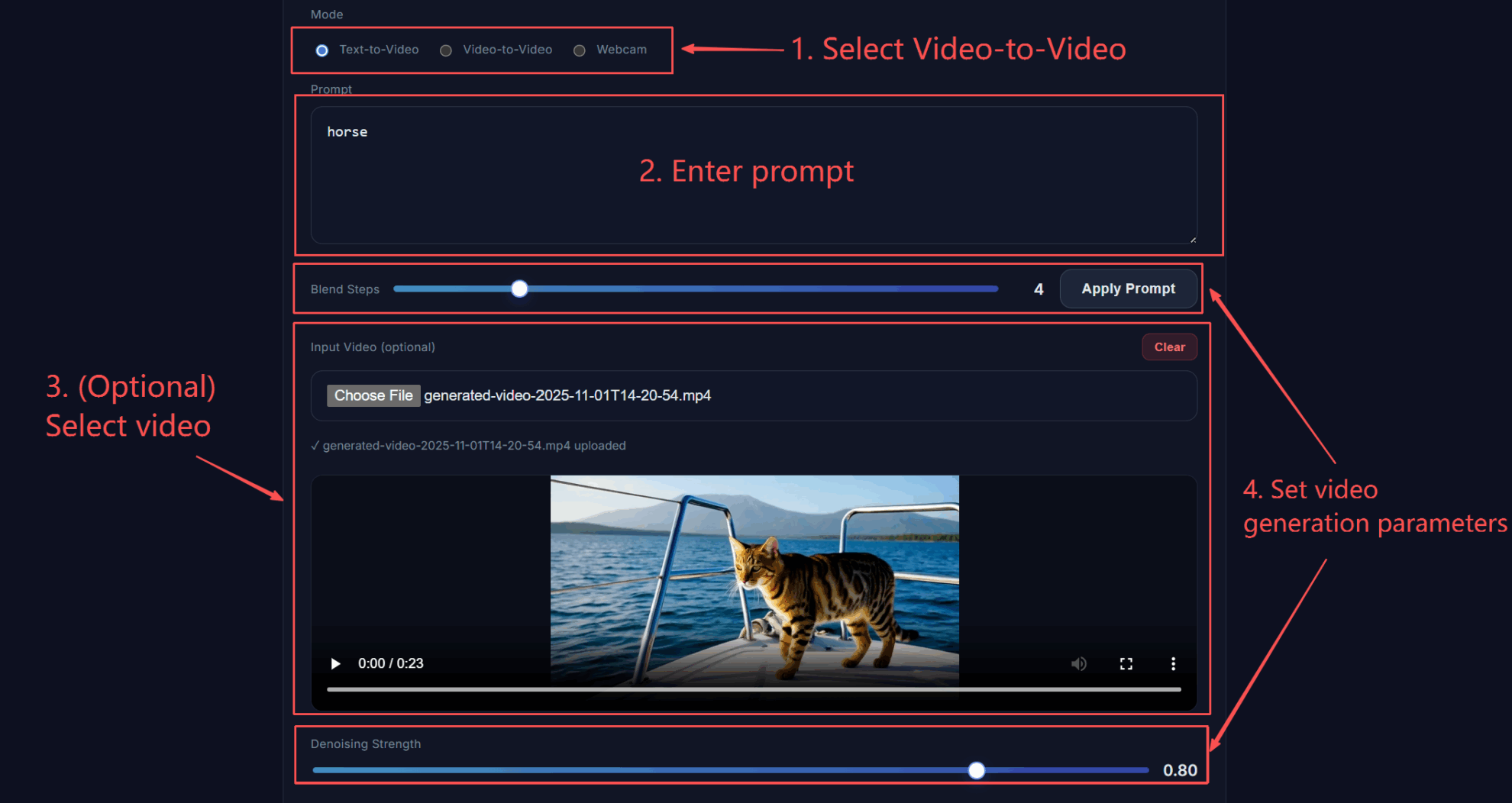
Task: Mute the video using the speaker icon
Action: 1078,663
